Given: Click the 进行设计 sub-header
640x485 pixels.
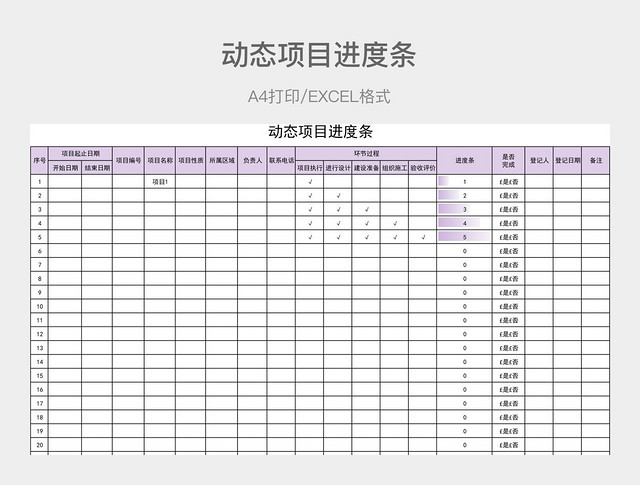Looking at the screenshot, I should 338,167.
